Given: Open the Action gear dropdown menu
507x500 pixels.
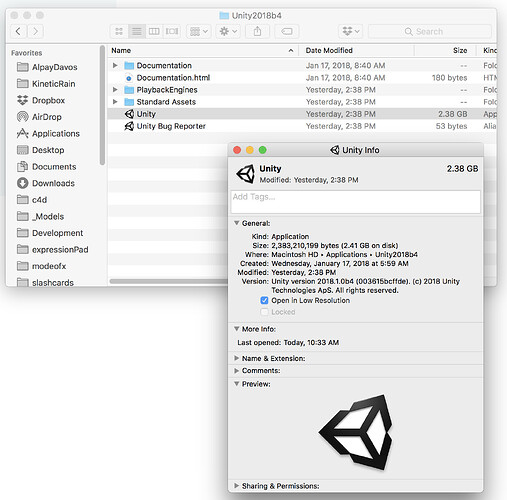Looking at the screenshot, I should coord(228,32).
